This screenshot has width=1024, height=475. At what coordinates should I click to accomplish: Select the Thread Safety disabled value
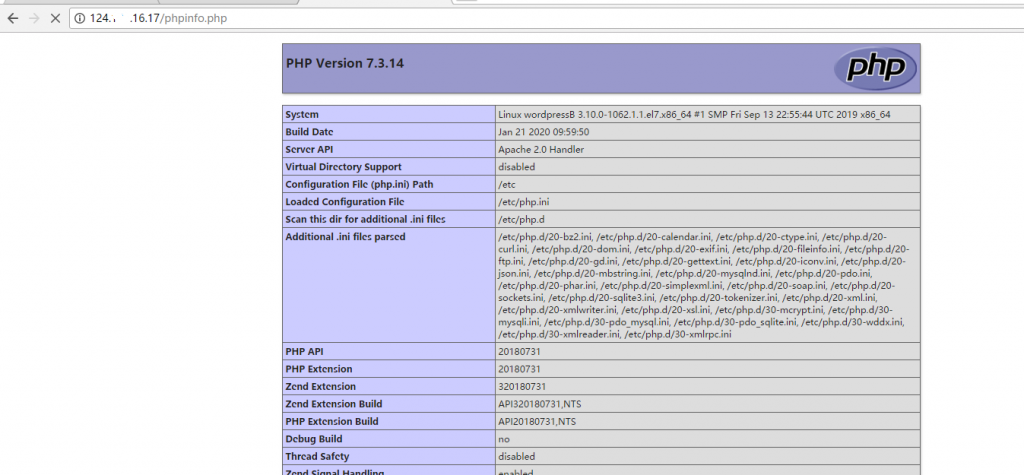[517, 457]
